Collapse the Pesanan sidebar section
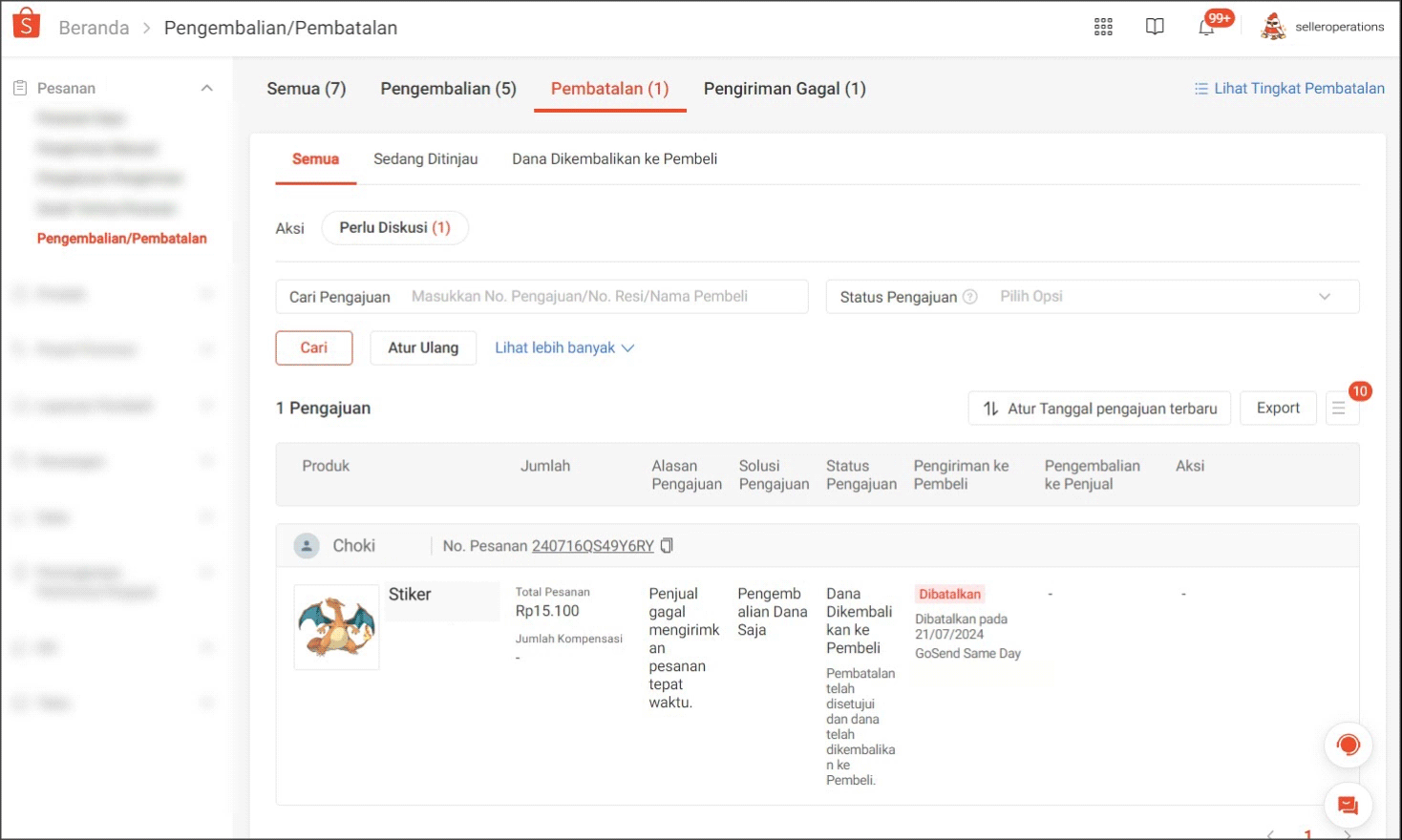1402x840 pixels. (x=206, y=88)
